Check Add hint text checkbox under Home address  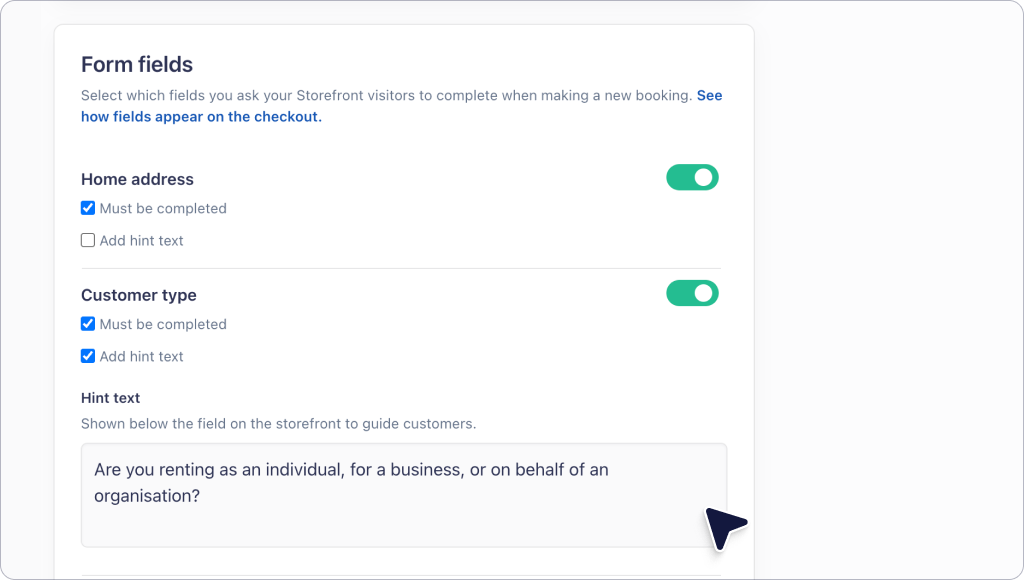88,240
